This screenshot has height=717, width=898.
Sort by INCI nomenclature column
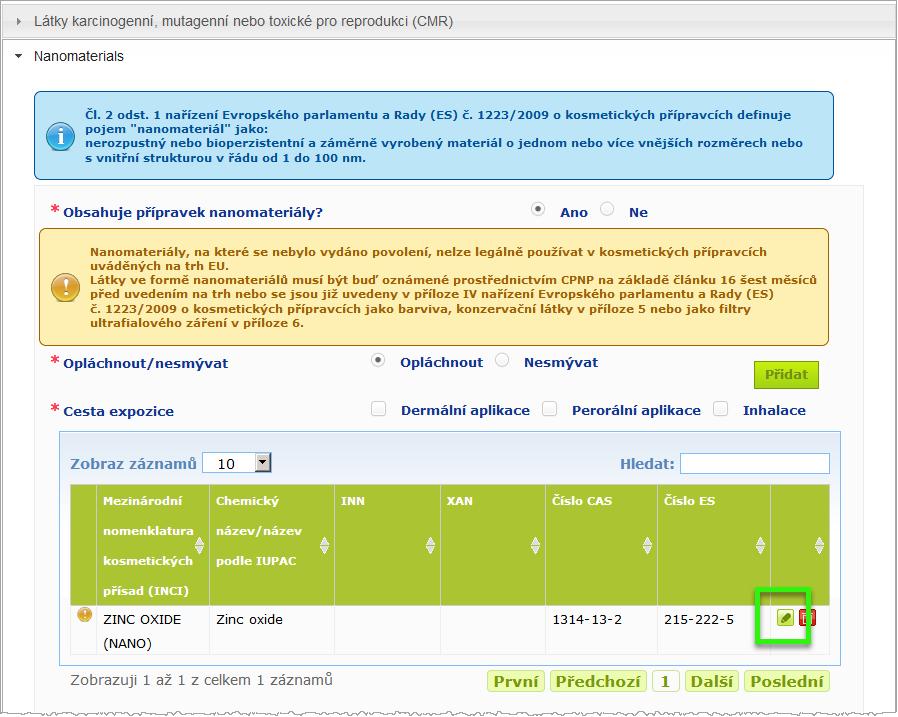pos(199,546)
